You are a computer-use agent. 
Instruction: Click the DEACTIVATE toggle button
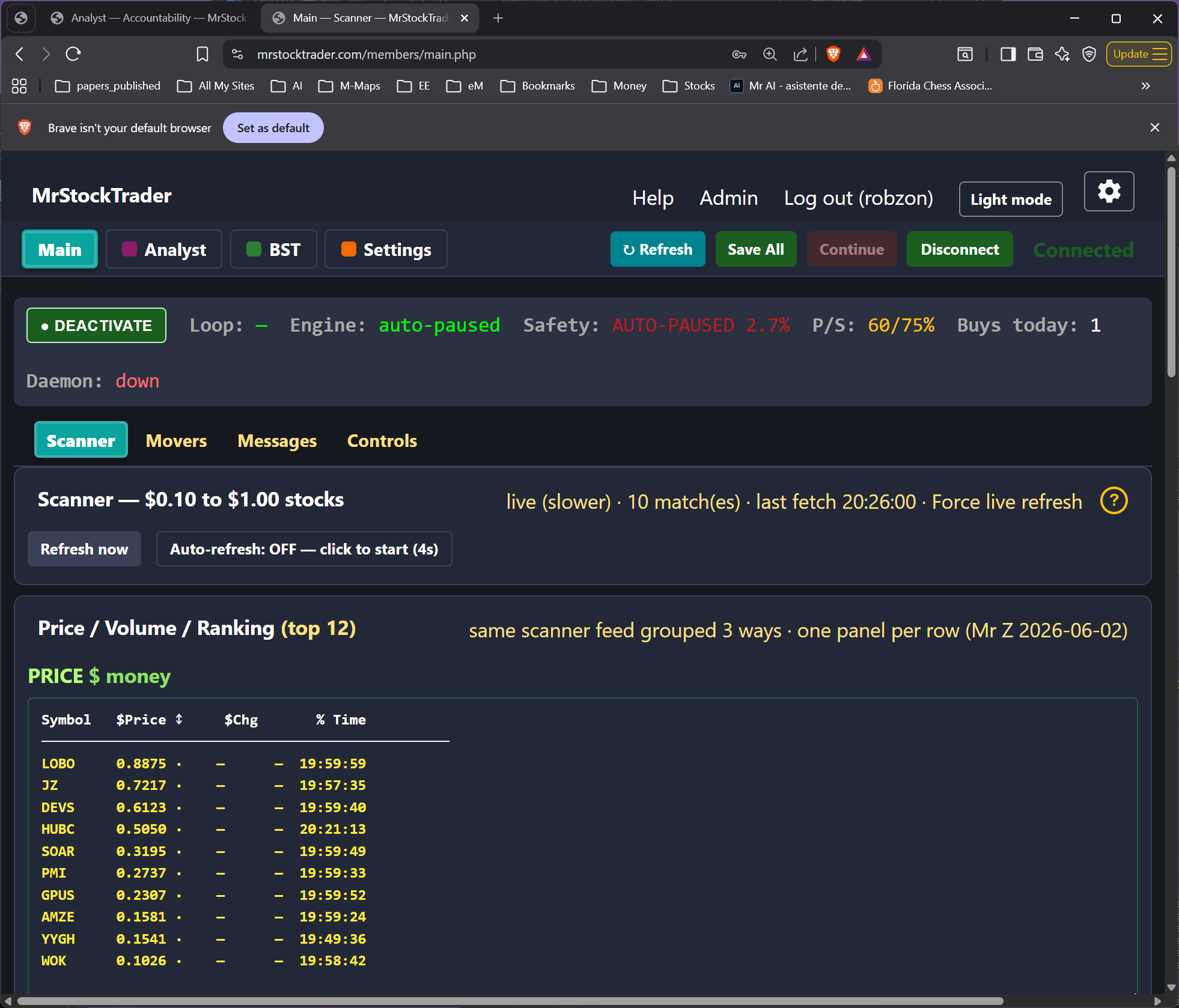[x=96, y=326]
